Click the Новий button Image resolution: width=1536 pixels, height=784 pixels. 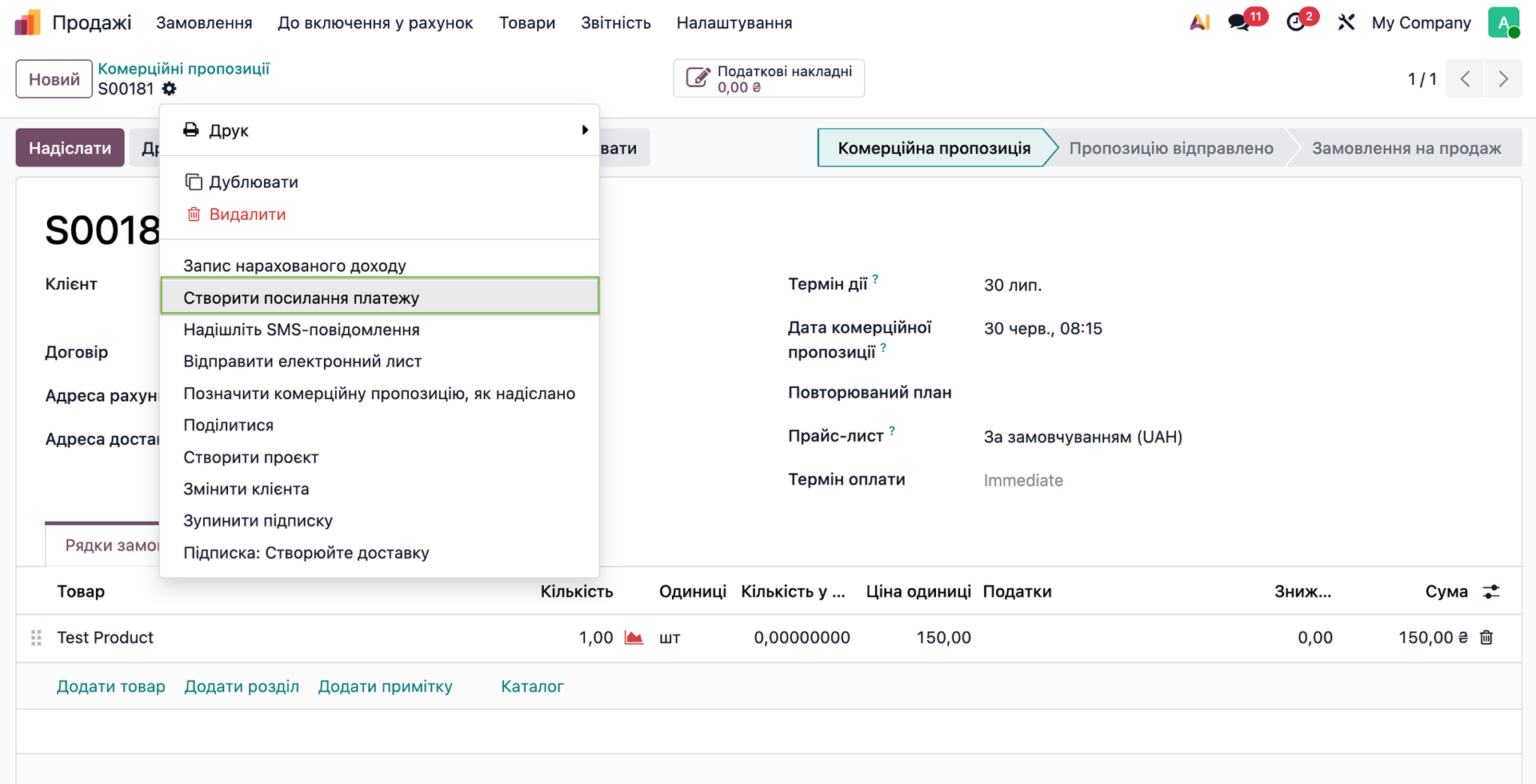click(x=54, y=79)
